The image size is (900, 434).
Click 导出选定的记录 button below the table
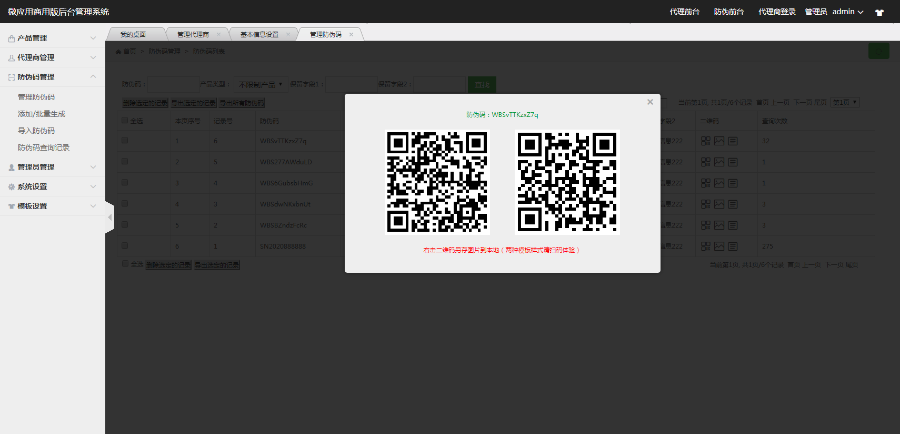pyautogui.click(x=216, y=265)
